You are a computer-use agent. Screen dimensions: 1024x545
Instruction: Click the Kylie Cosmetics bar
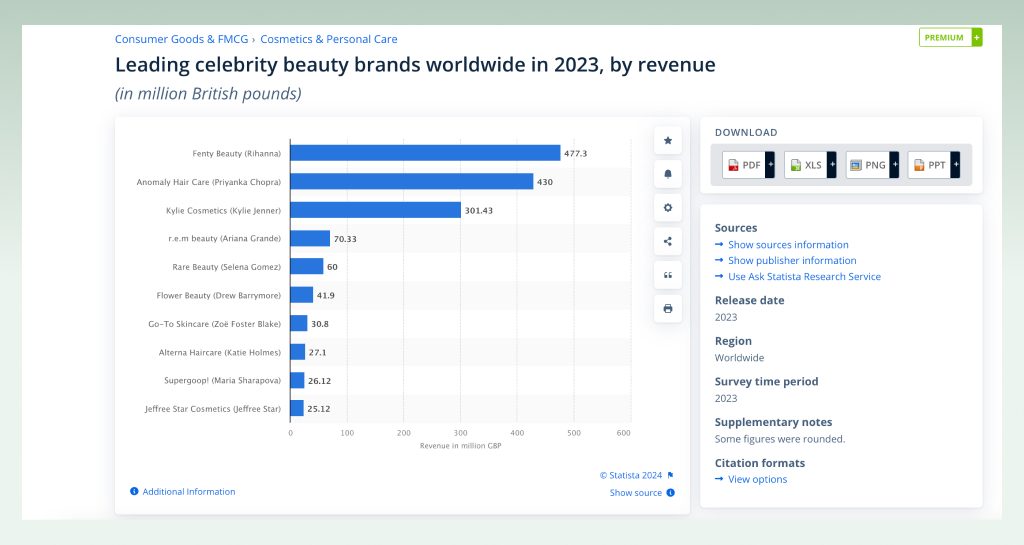[376, 210]
